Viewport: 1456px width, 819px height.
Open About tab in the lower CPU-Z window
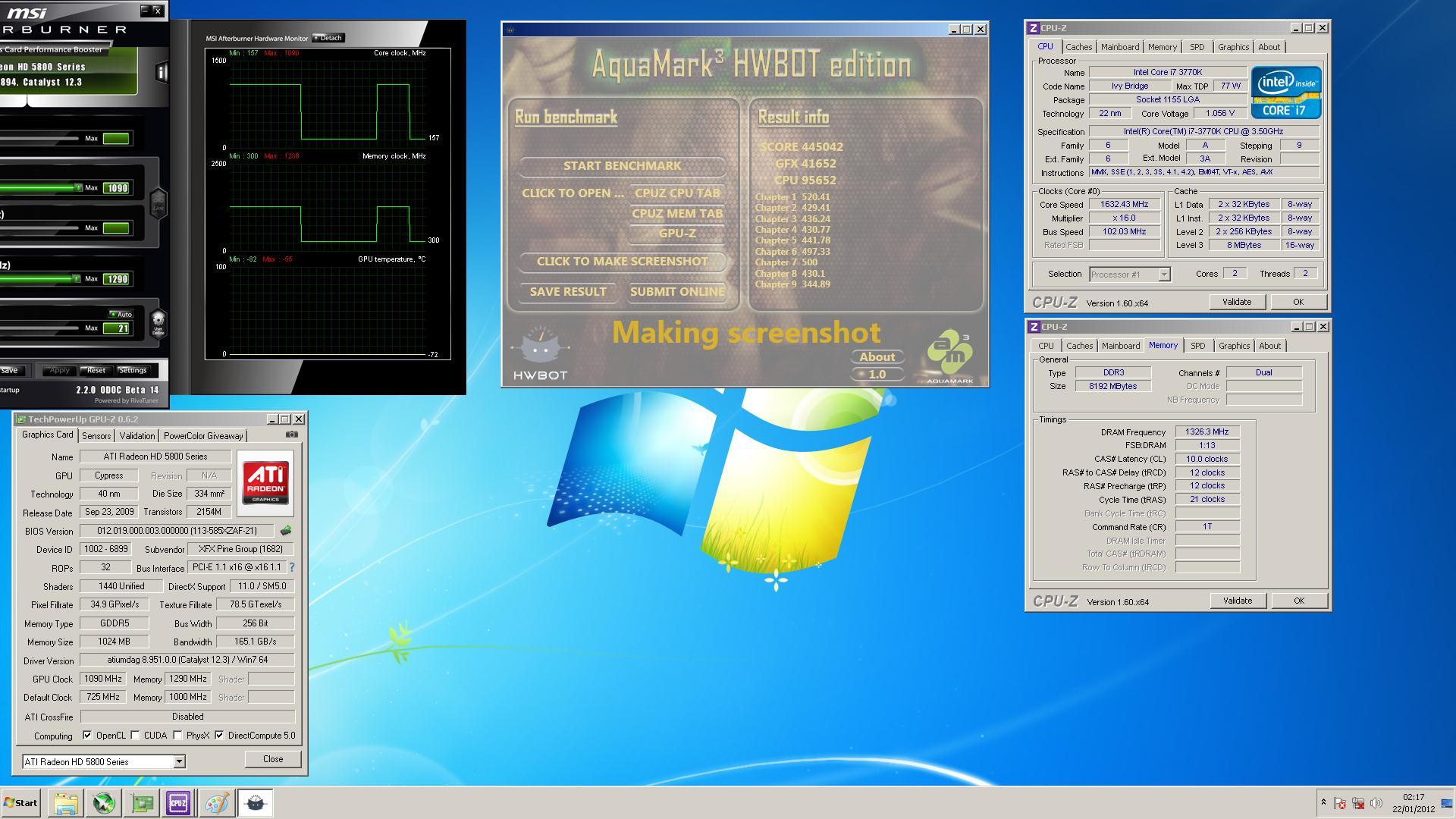pyautogui.click(x=1269, y=346)
